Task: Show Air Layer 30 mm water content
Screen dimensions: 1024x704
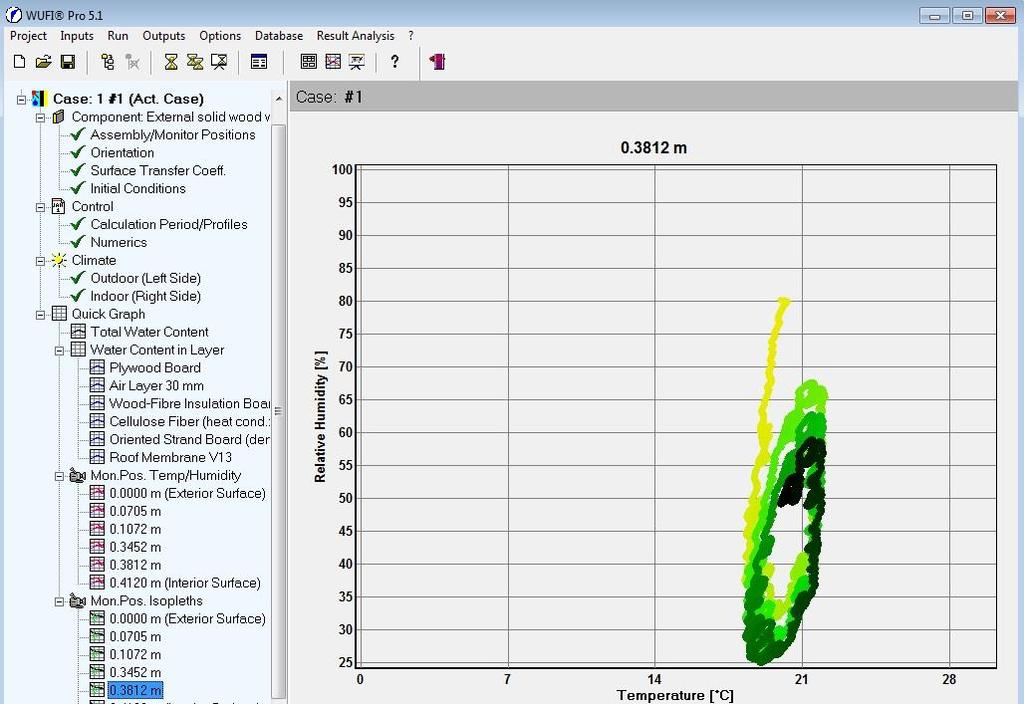Action: (156, 386)
